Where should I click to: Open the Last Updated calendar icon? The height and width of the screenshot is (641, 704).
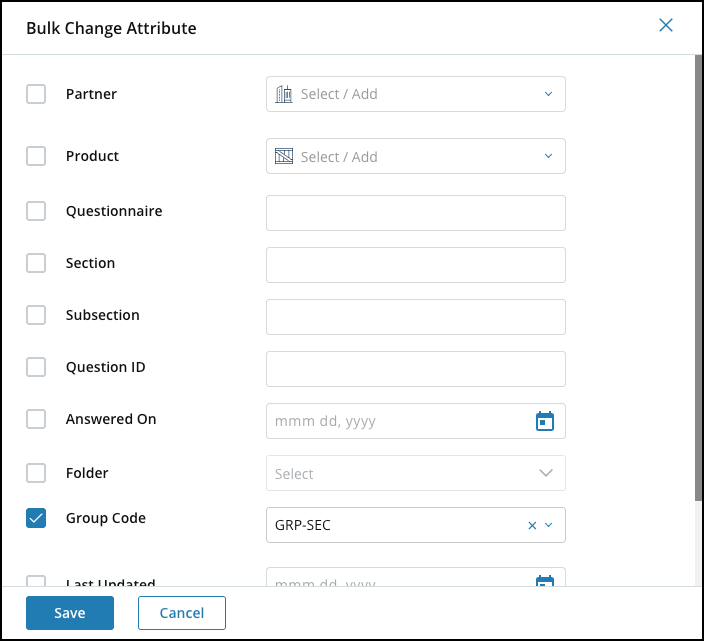pyautogui.click(x=545, y=581)
